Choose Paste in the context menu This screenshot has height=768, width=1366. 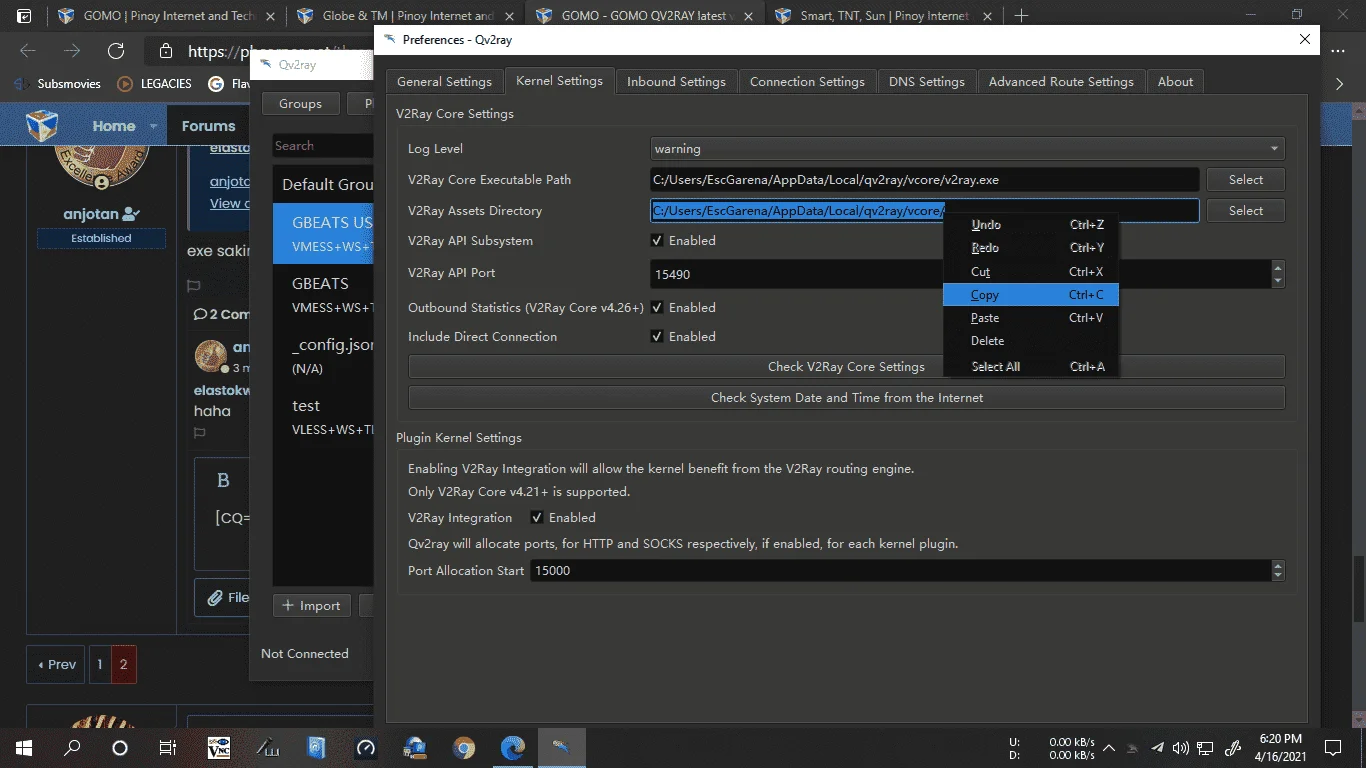1030,318
